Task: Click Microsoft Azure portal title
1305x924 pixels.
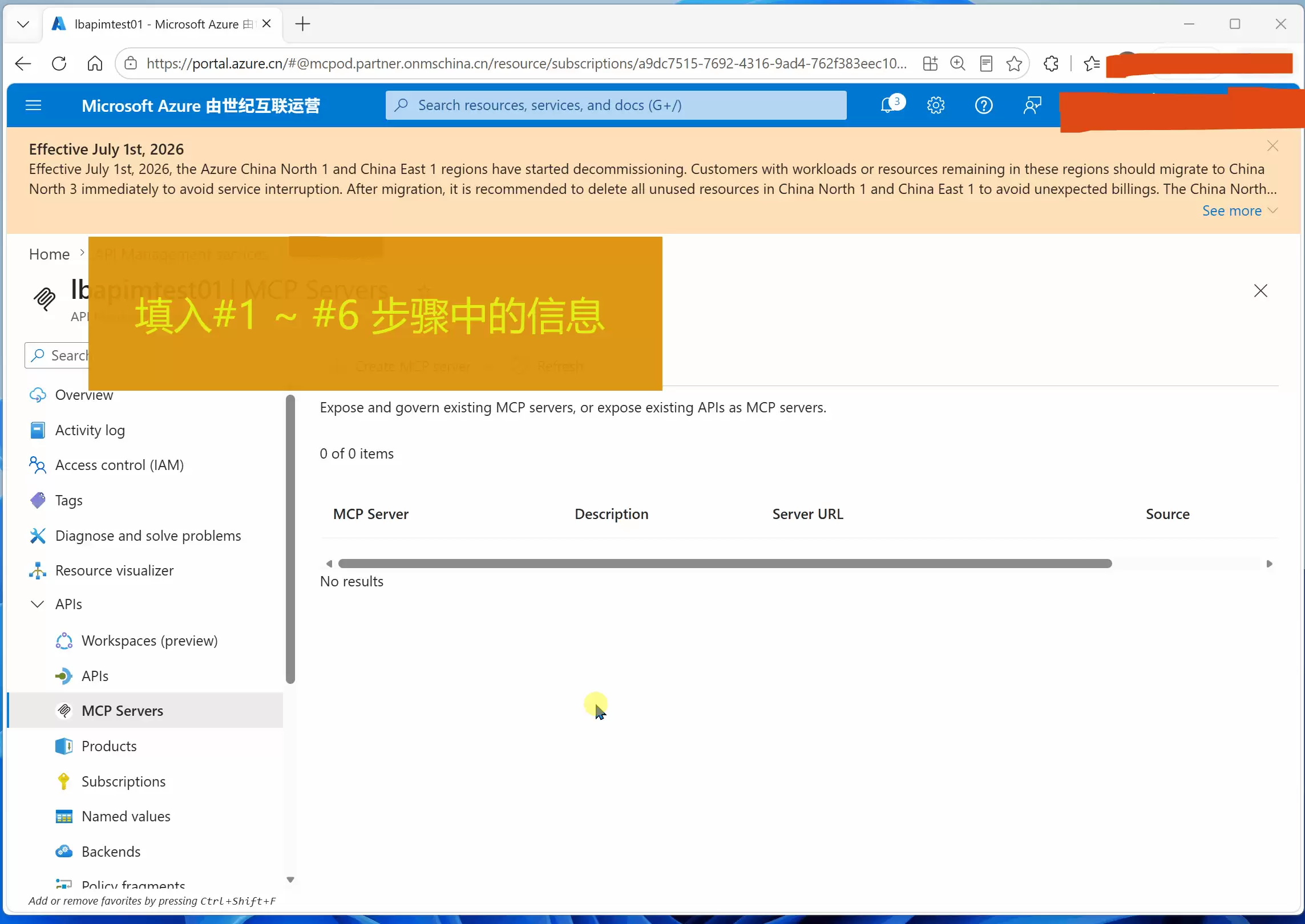Action: tap(200, 106)
